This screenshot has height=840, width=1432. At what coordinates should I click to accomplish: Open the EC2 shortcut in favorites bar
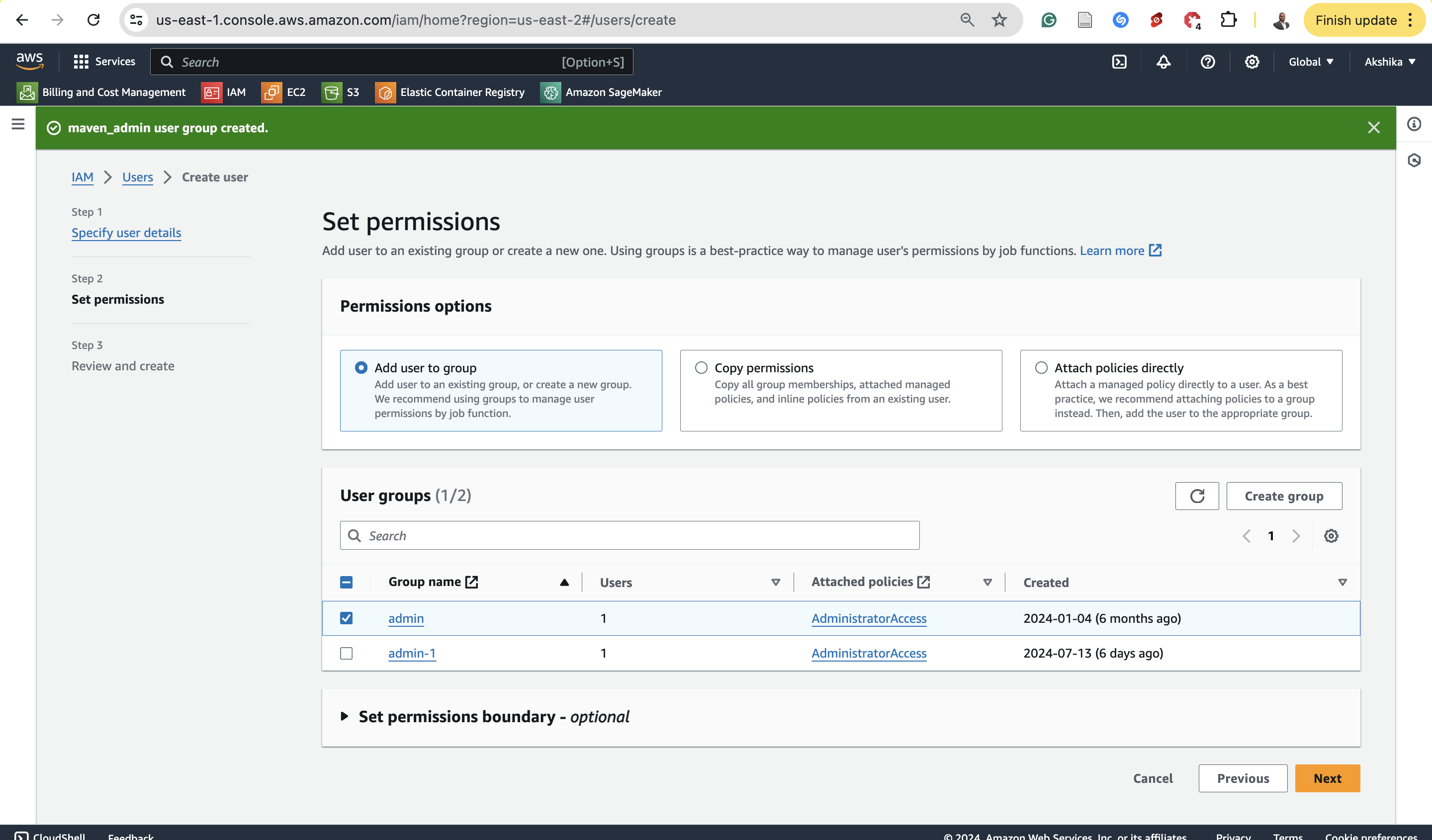click(x=283, y=92)
